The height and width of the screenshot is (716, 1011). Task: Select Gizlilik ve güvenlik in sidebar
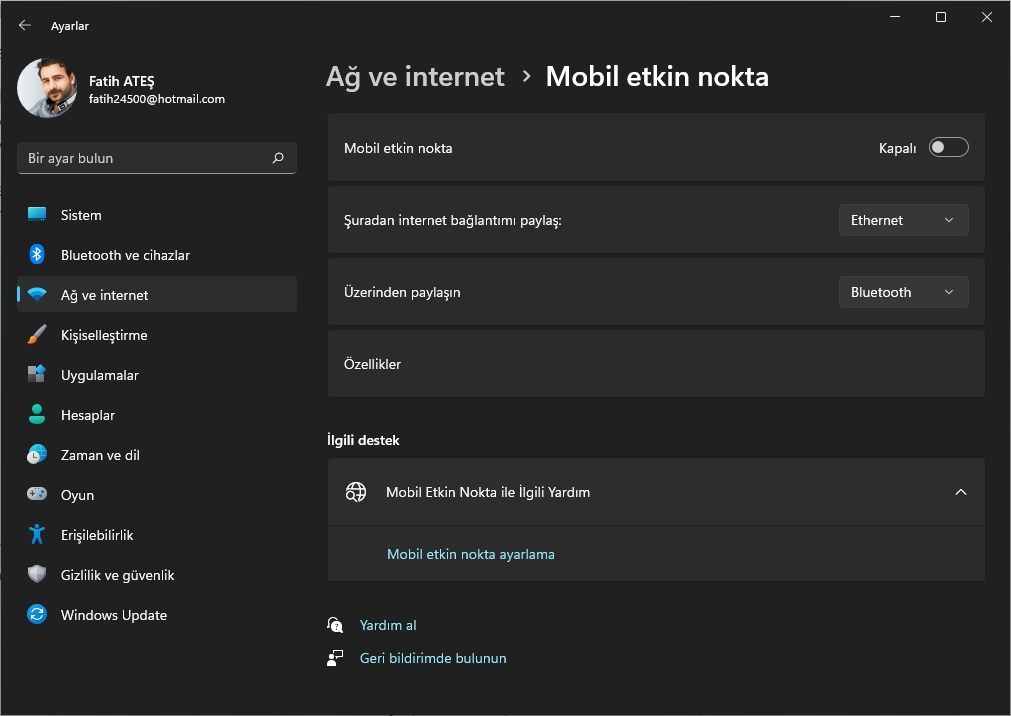click(x=117, y=574)
